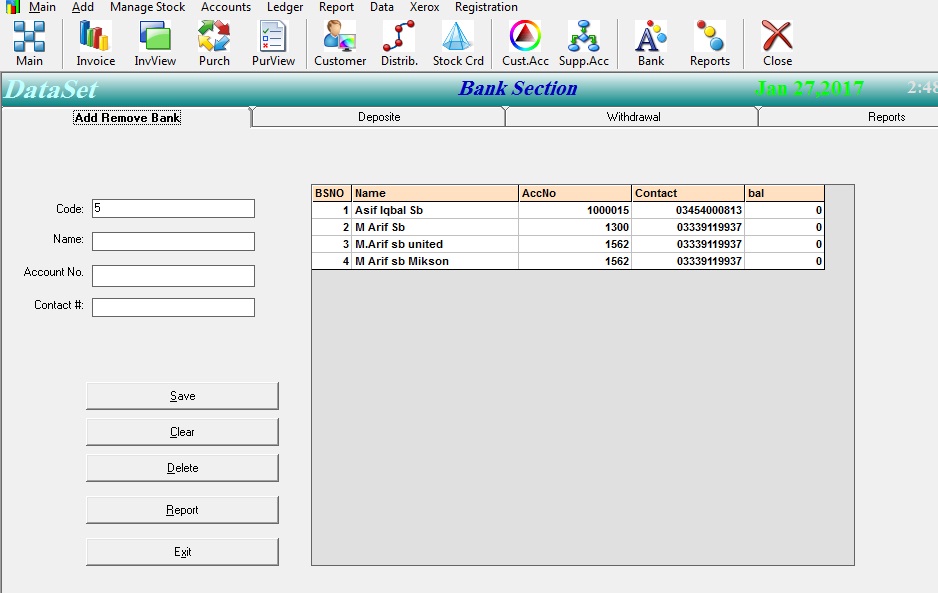Open the Report menu
Viewport: 938px width, 593px height.
coord(336,7)
